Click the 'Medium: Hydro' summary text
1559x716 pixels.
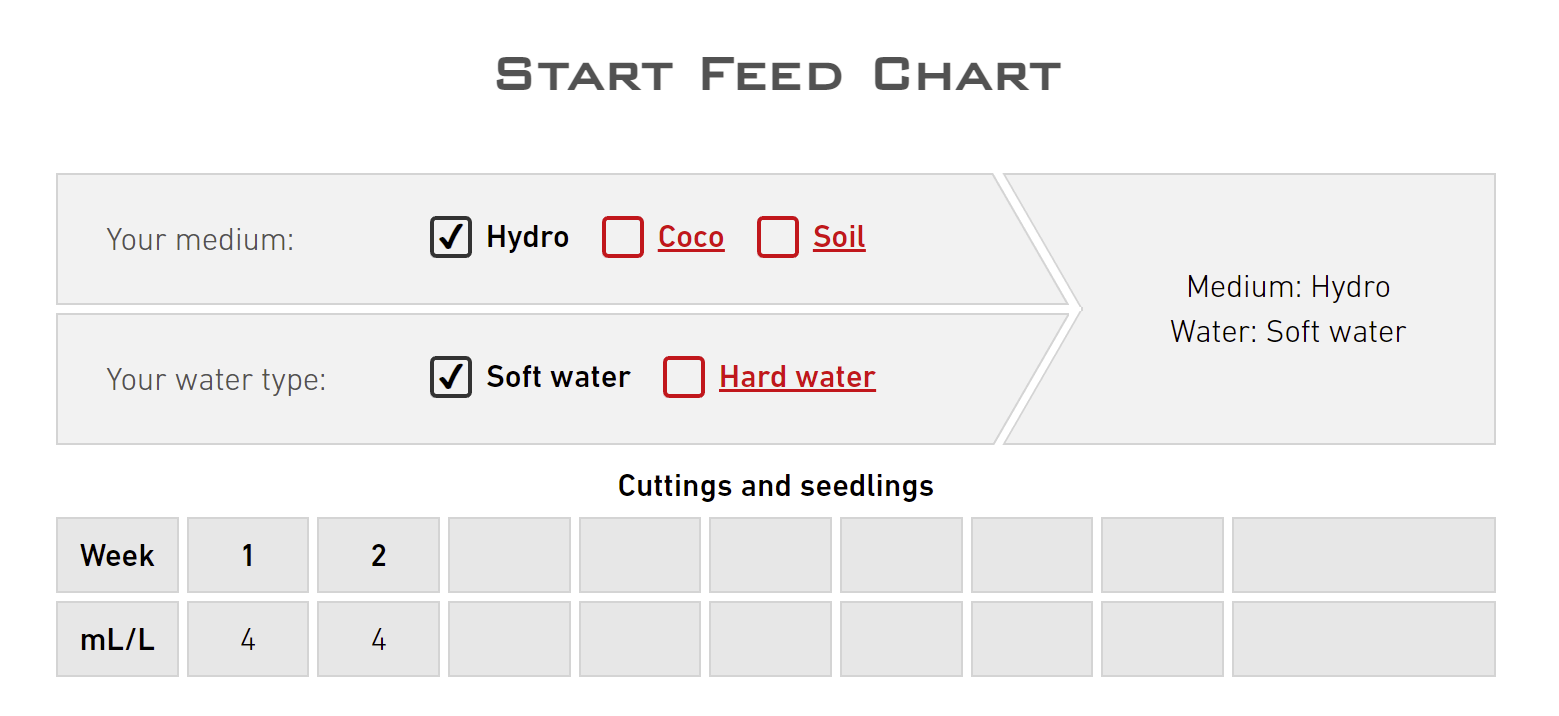coord(1288,287)
